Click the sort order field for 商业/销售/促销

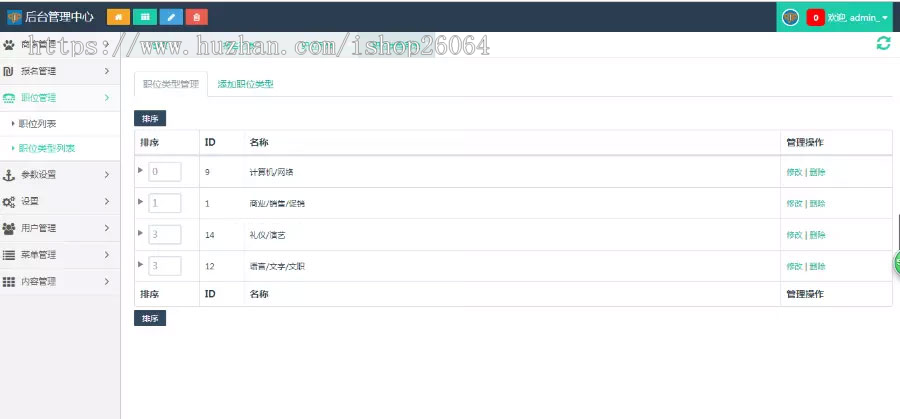pos(164,203)
